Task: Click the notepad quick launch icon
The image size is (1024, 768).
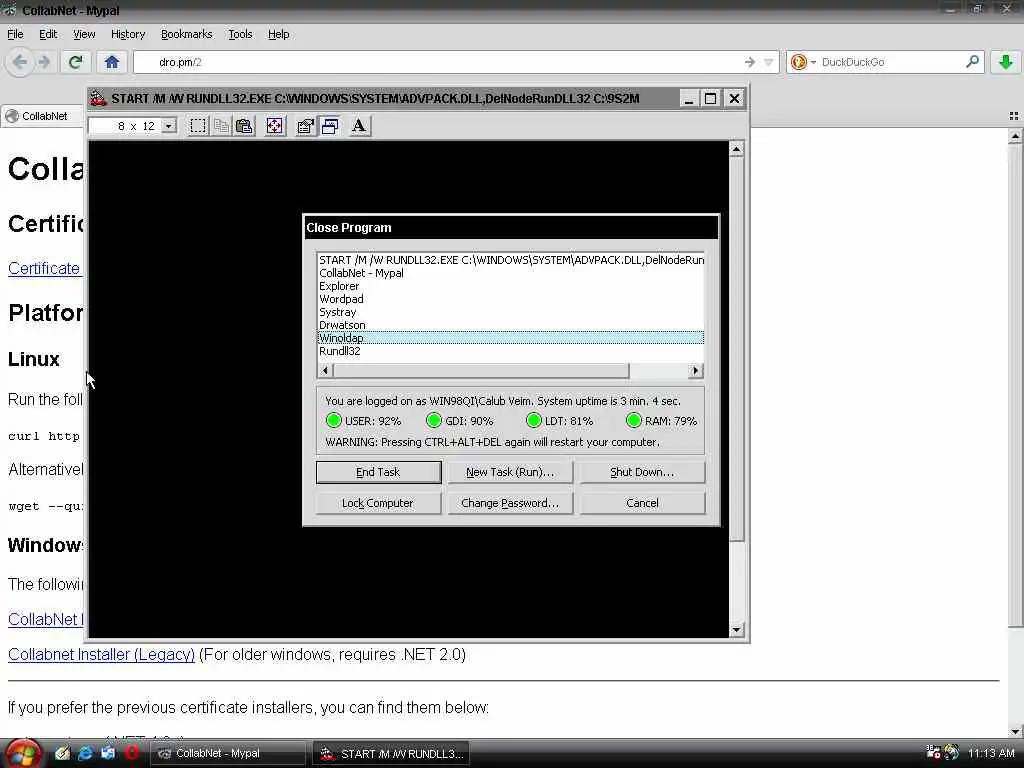Action: (x=62, y=753)
